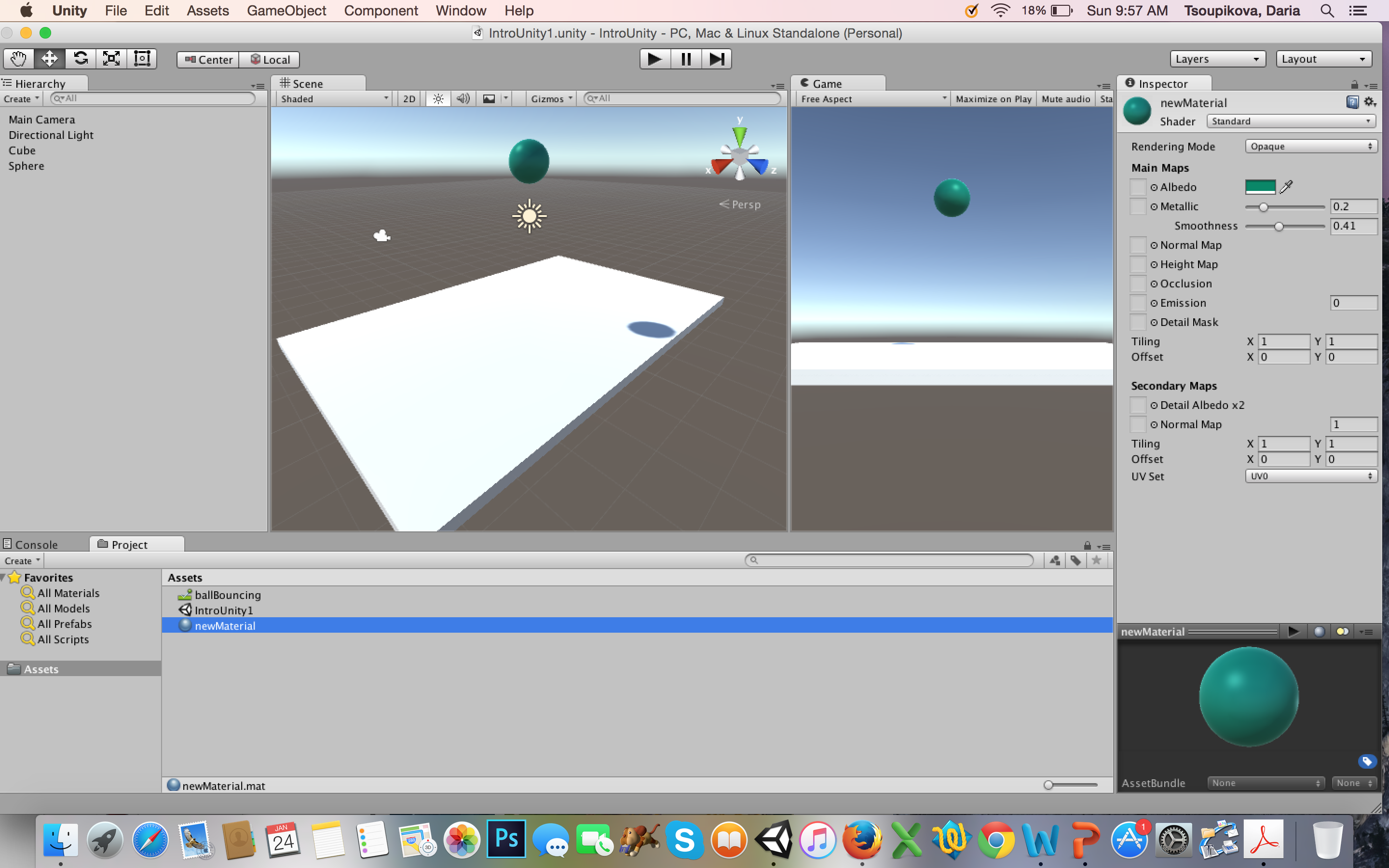Select the Scale tool icon

(111, 58)
